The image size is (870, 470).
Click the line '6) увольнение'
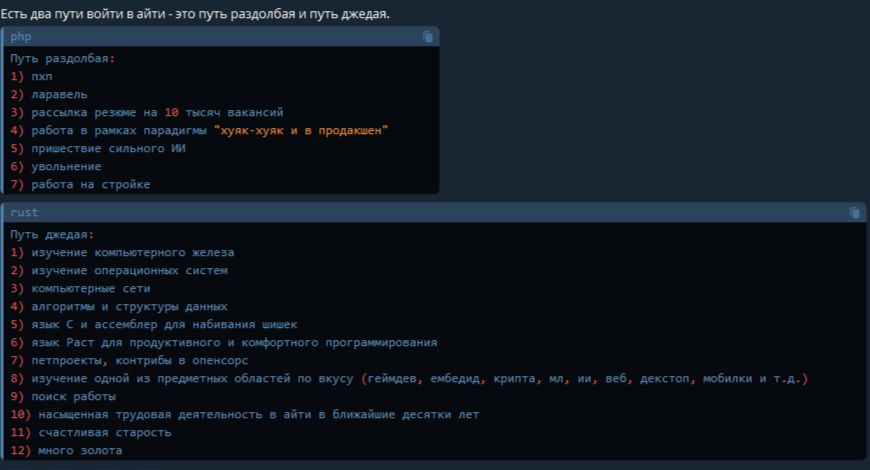[x=55, y=166]
